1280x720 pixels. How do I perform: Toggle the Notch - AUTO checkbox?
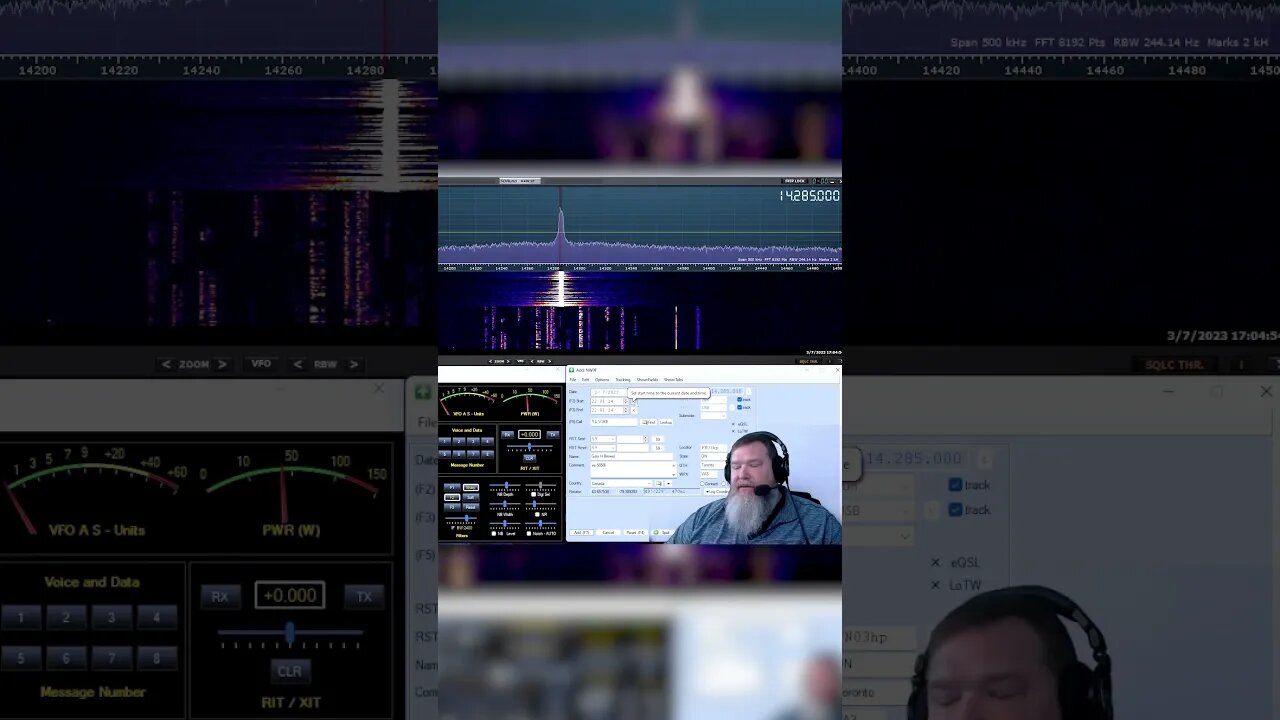(529, 533)
